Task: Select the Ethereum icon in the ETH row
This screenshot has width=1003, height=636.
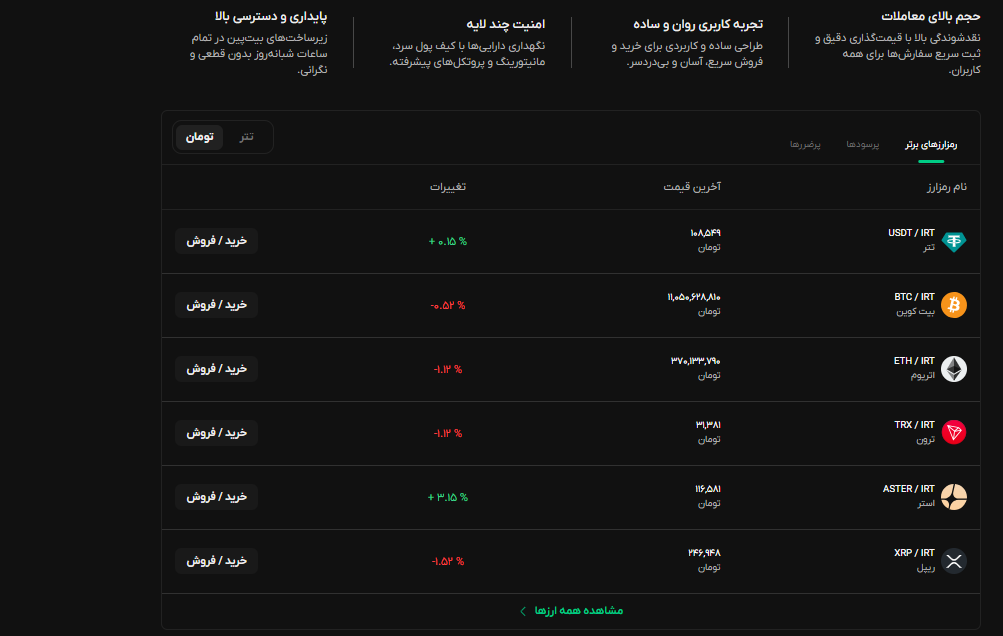Action: (x=953, y=368)
